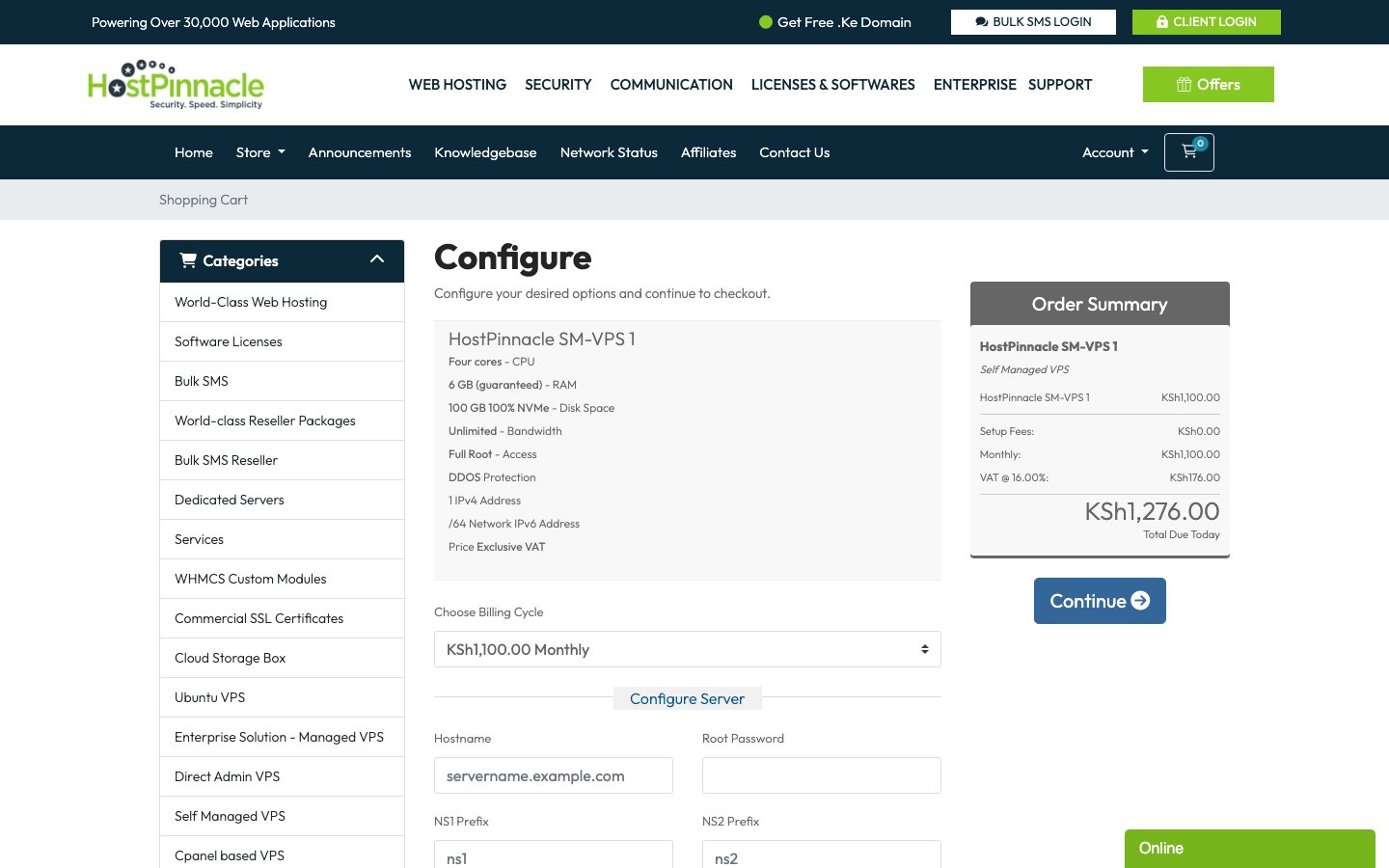This screenshot has height=868, width=1389.
Task: Click the VAT @ 16.00% line
Action: coord(1100,477)
